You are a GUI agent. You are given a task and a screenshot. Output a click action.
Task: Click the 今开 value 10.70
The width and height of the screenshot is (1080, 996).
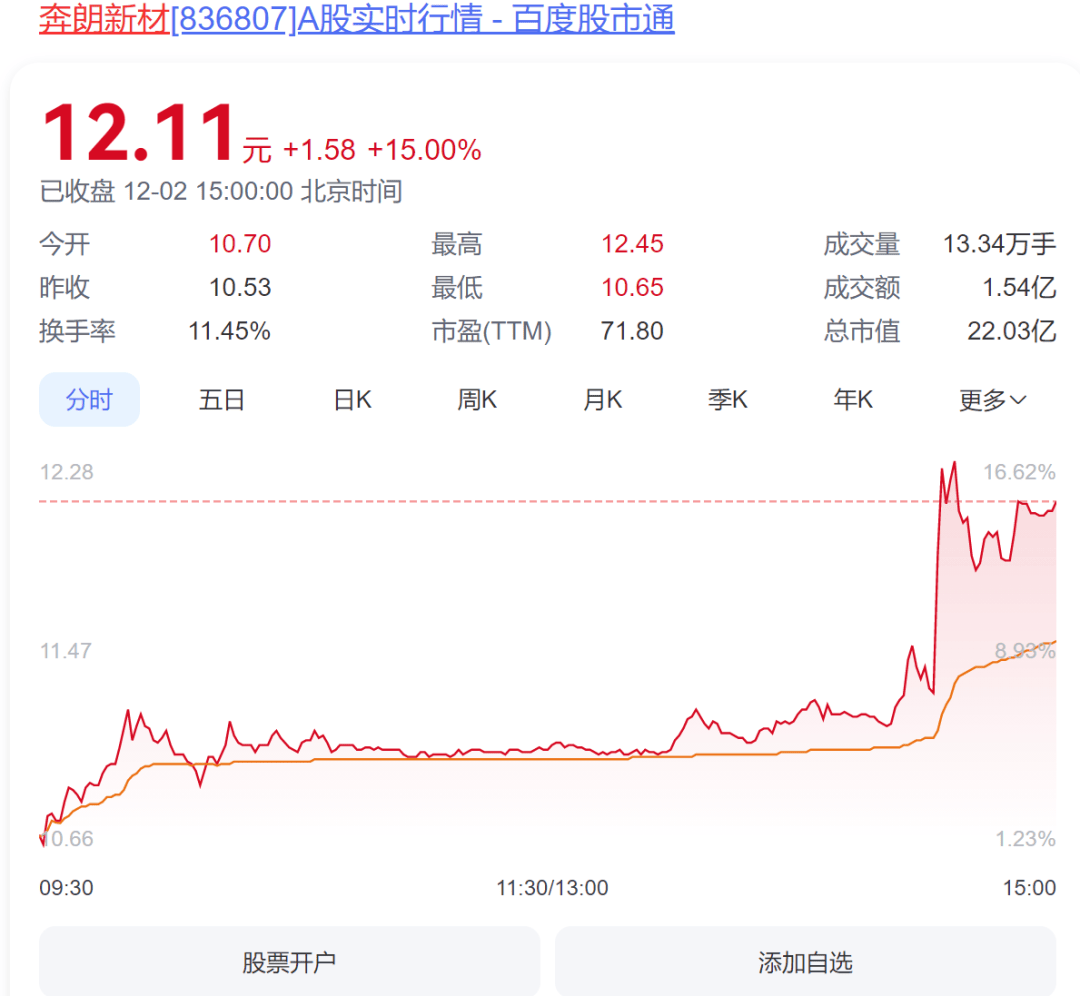(240, 244)
